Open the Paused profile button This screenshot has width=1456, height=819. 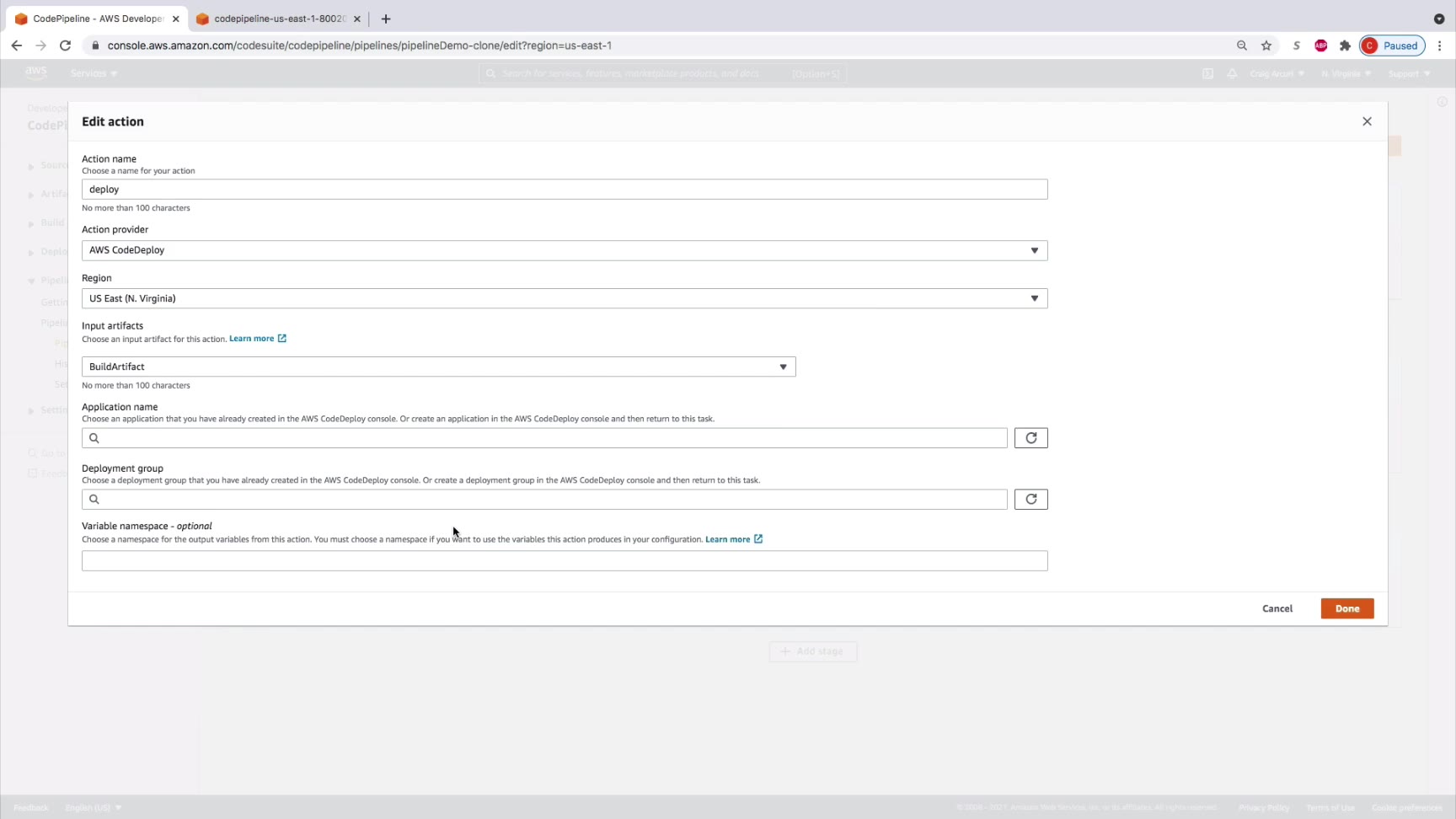1392,45
